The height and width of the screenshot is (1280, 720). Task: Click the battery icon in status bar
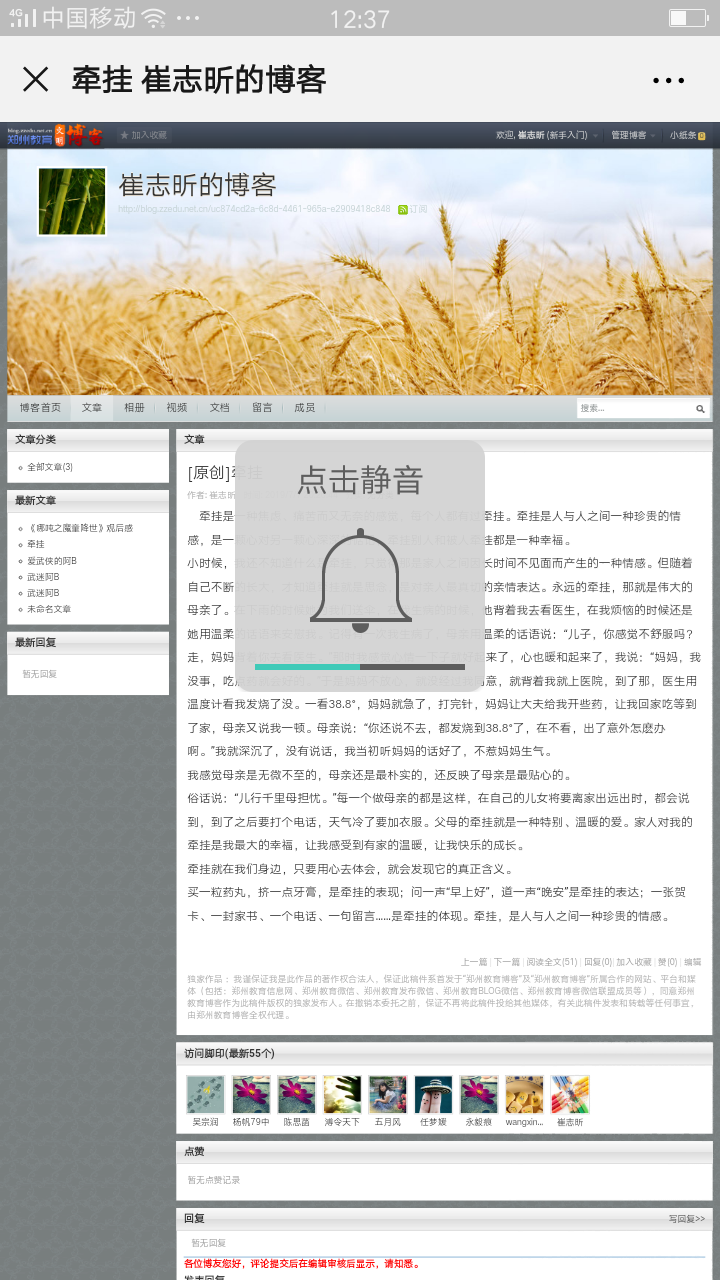coord(688,18)
